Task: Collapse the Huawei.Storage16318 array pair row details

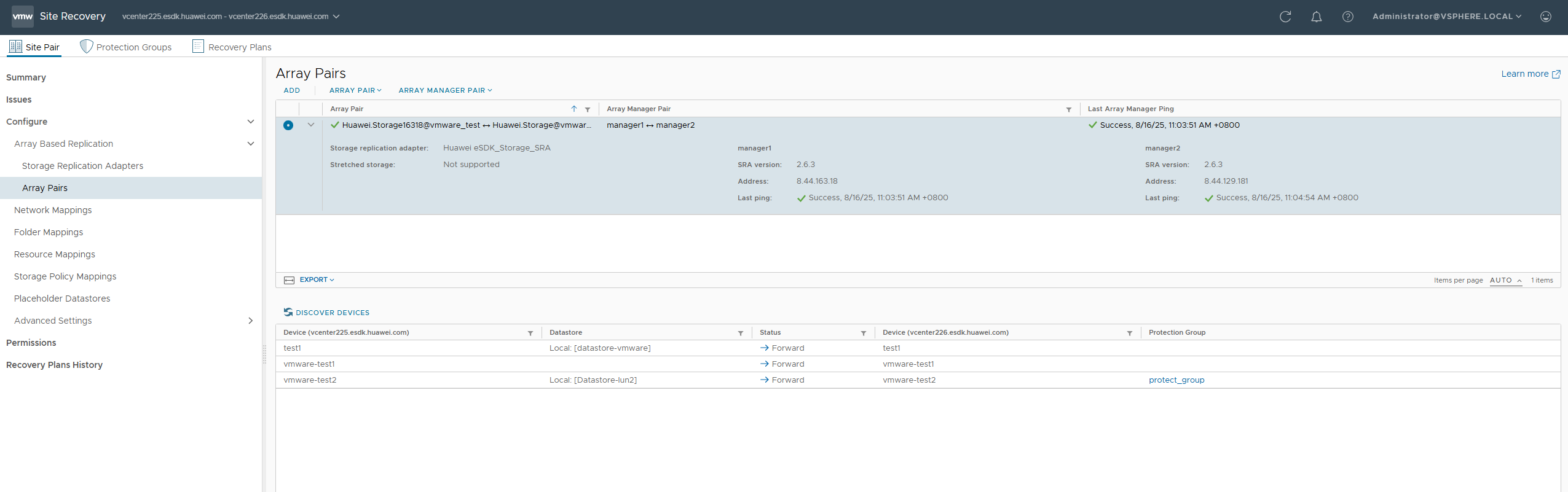Action: pos(311,125)
